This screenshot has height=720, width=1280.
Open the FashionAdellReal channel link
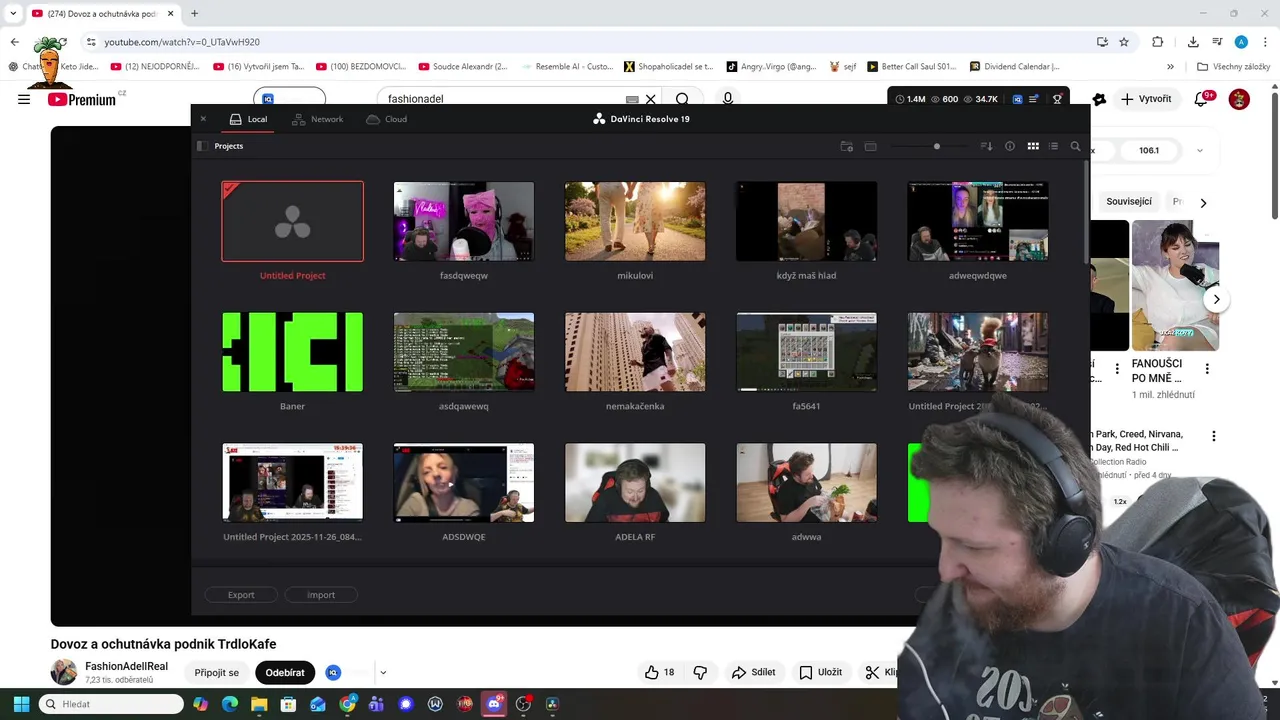(126, 666)
